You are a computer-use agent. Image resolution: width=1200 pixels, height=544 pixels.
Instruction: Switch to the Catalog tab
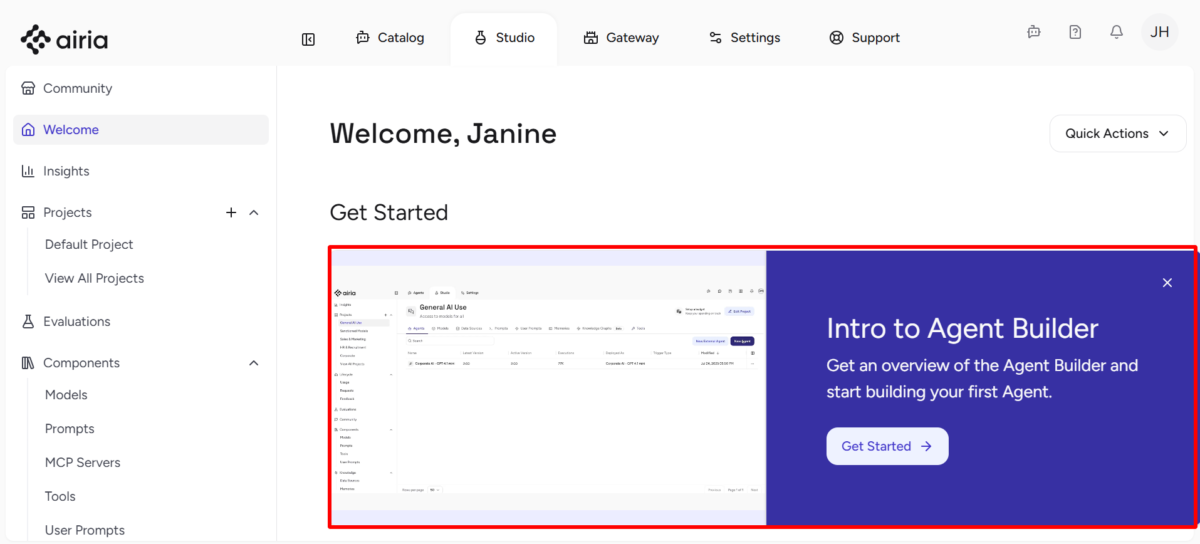[x=390, y=38]
